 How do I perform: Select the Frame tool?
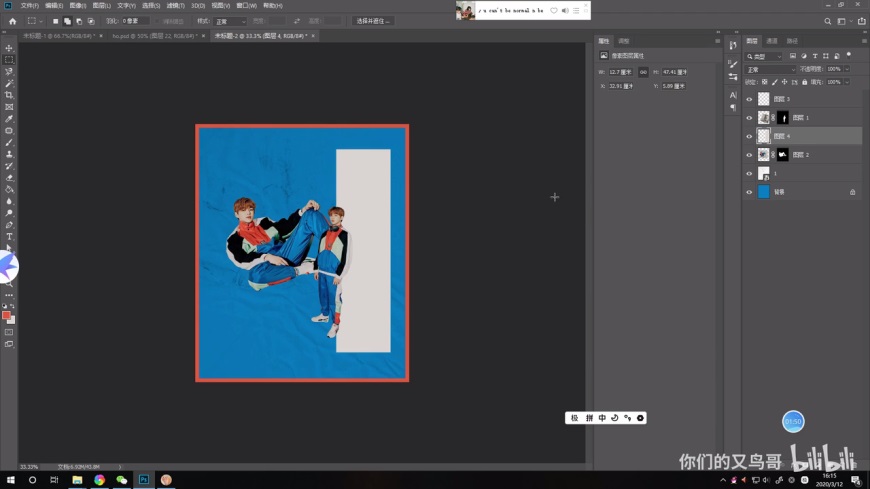(x=9, y=107)
